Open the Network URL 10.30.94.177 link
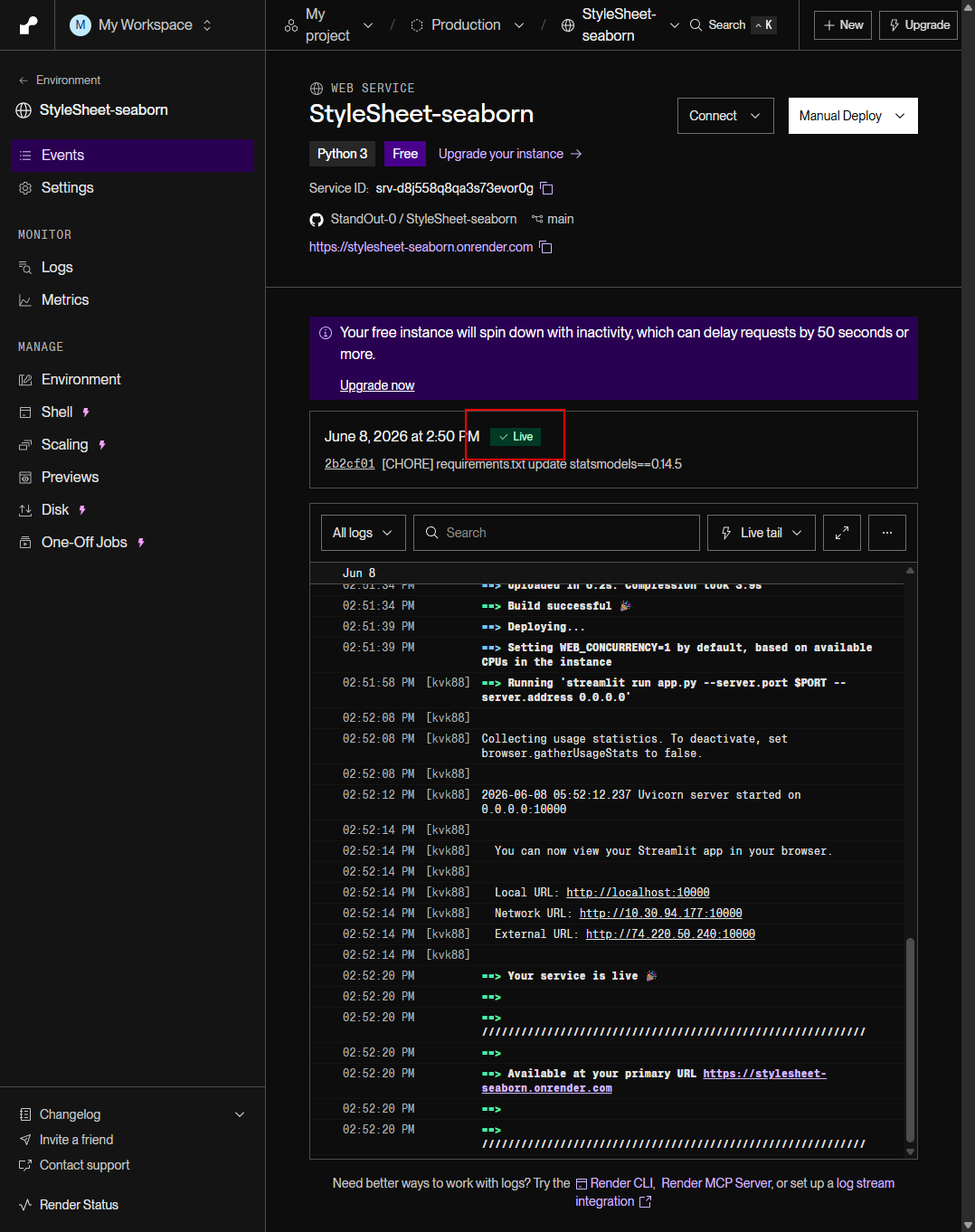 tap(660, 914)
